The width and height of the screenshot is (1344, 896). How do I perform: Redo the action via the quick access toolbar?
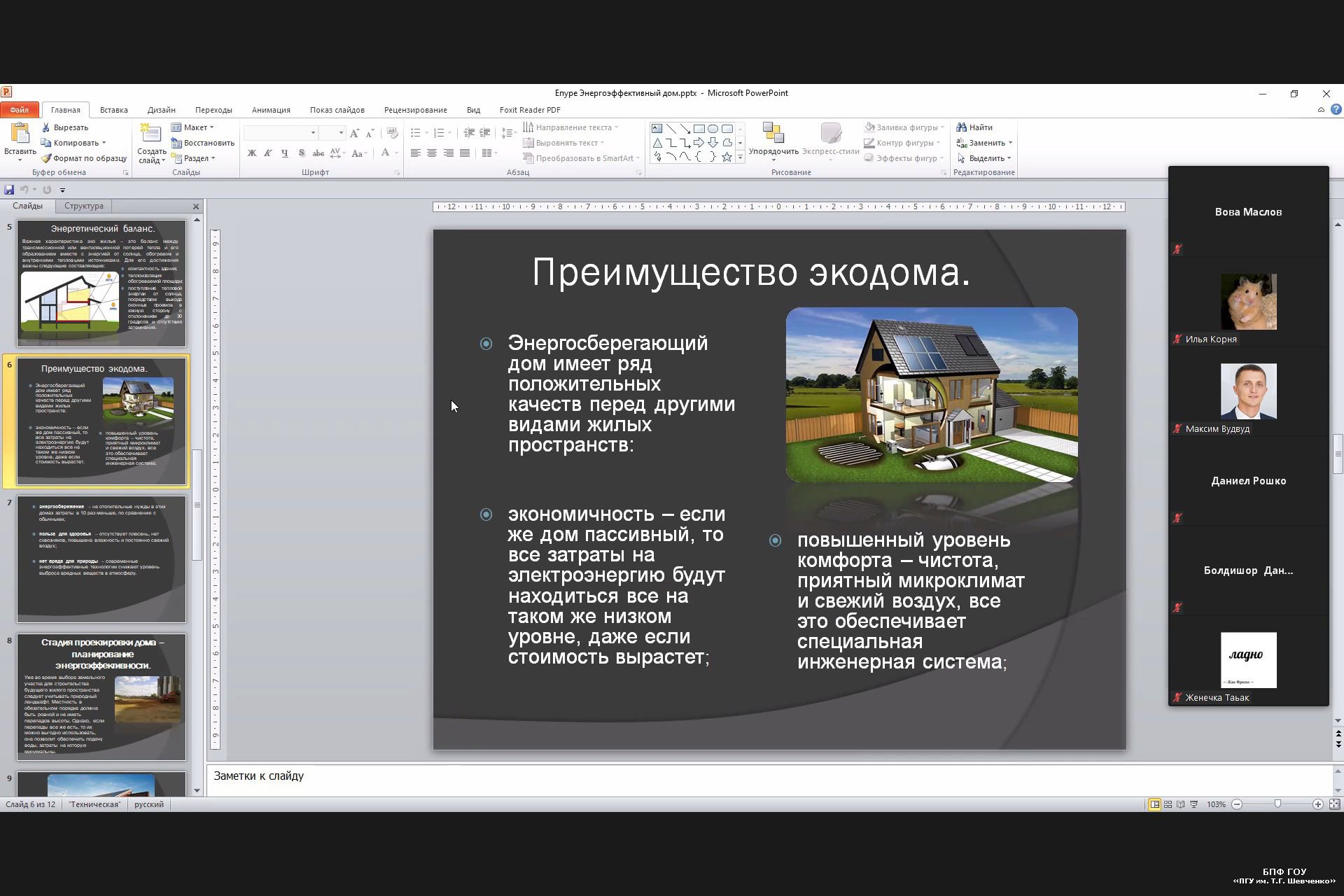[47, 190]
